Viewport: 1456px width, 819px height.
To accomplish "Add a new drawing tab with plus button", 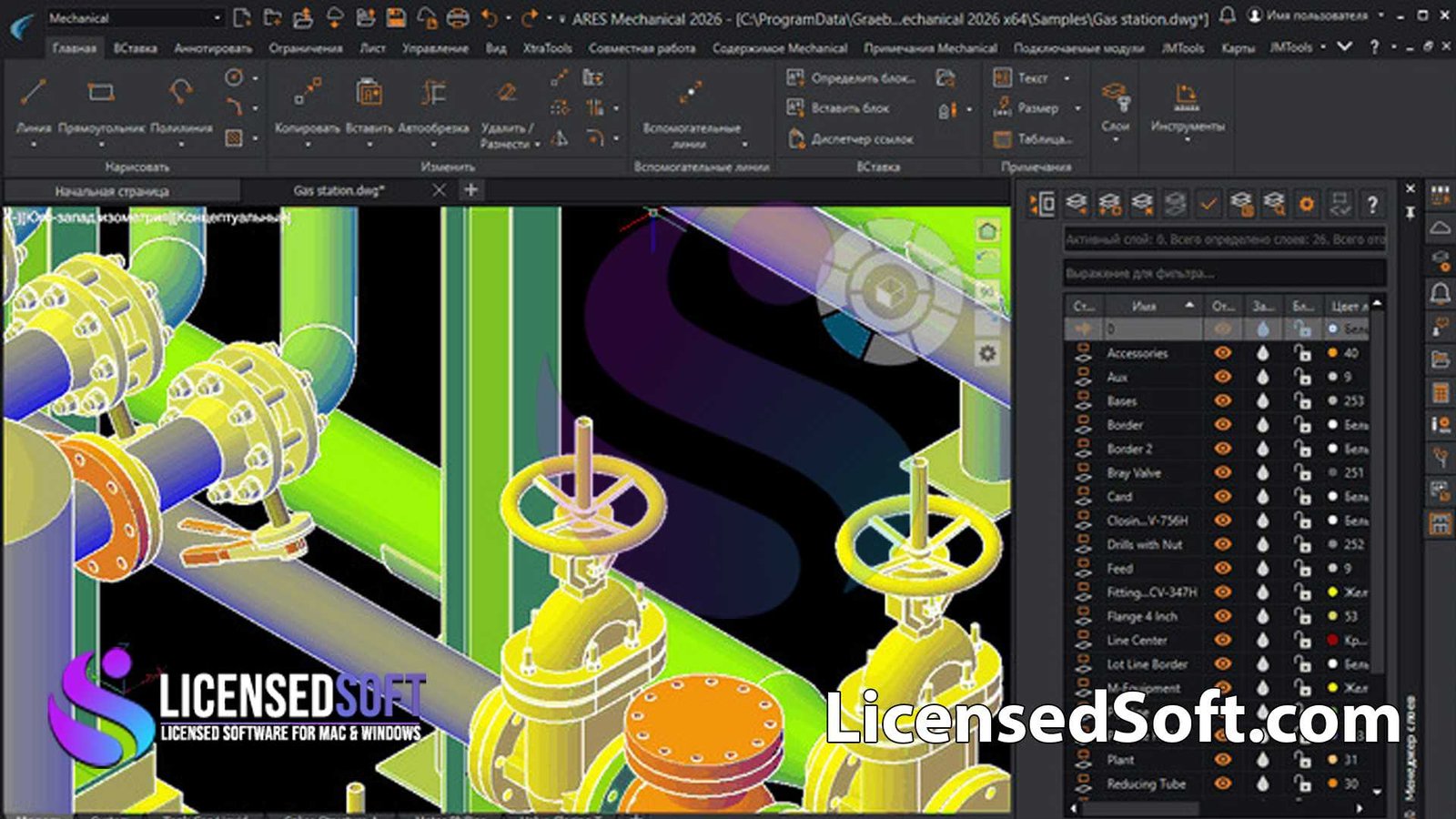I will [x=470, y=190].
